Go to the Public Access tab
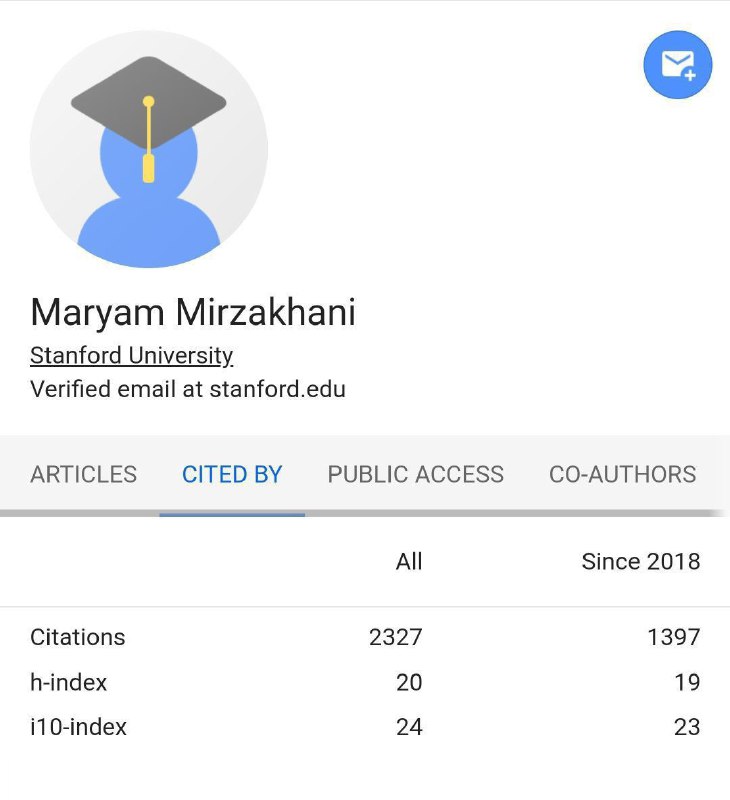This screenshot has height=800, width=730. tap(416, 474)
